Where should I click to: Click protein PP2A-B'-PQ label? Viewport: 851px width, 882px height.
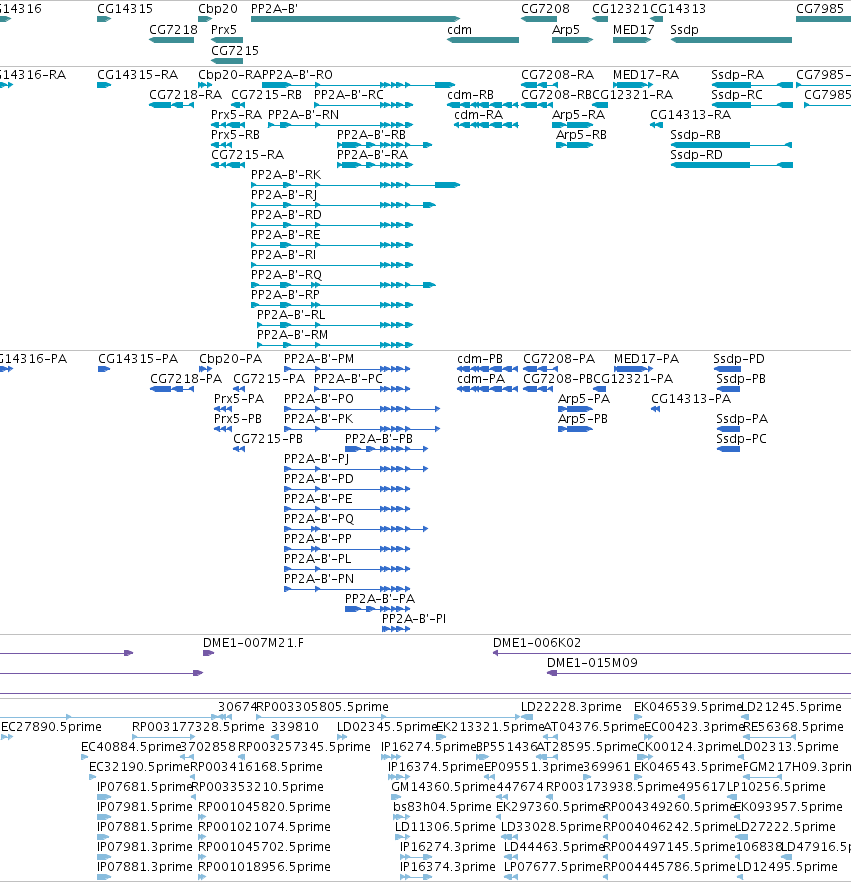click(x=319, y=519)
